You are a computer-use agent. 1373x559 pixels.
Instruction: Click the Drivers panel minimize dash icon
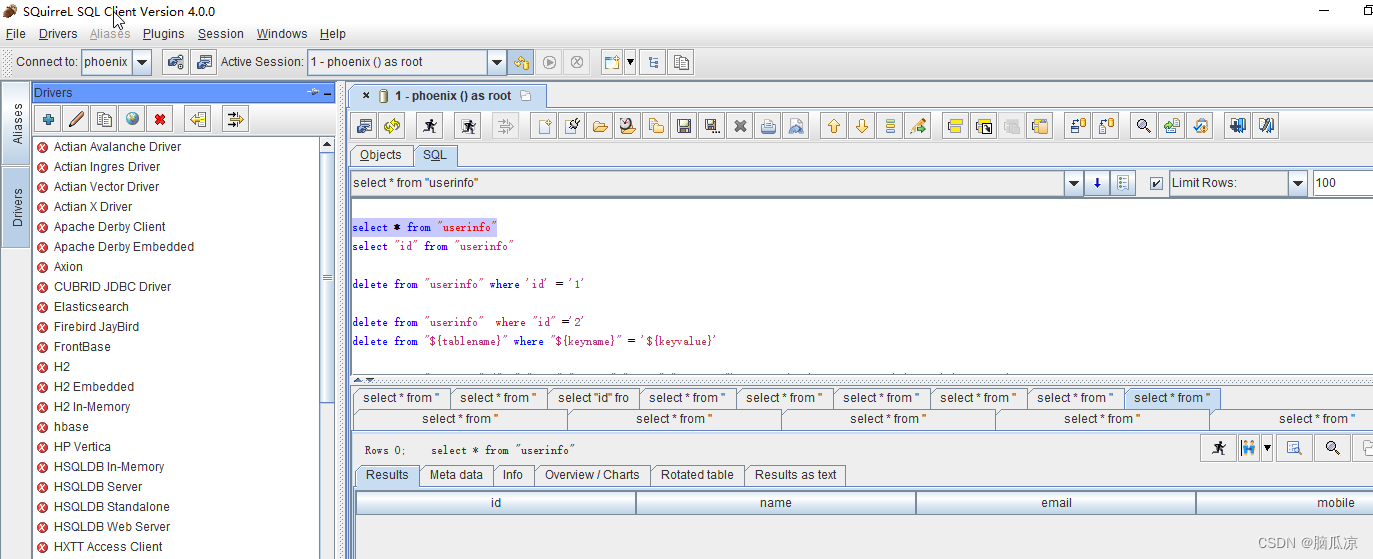tap(327, 93)
